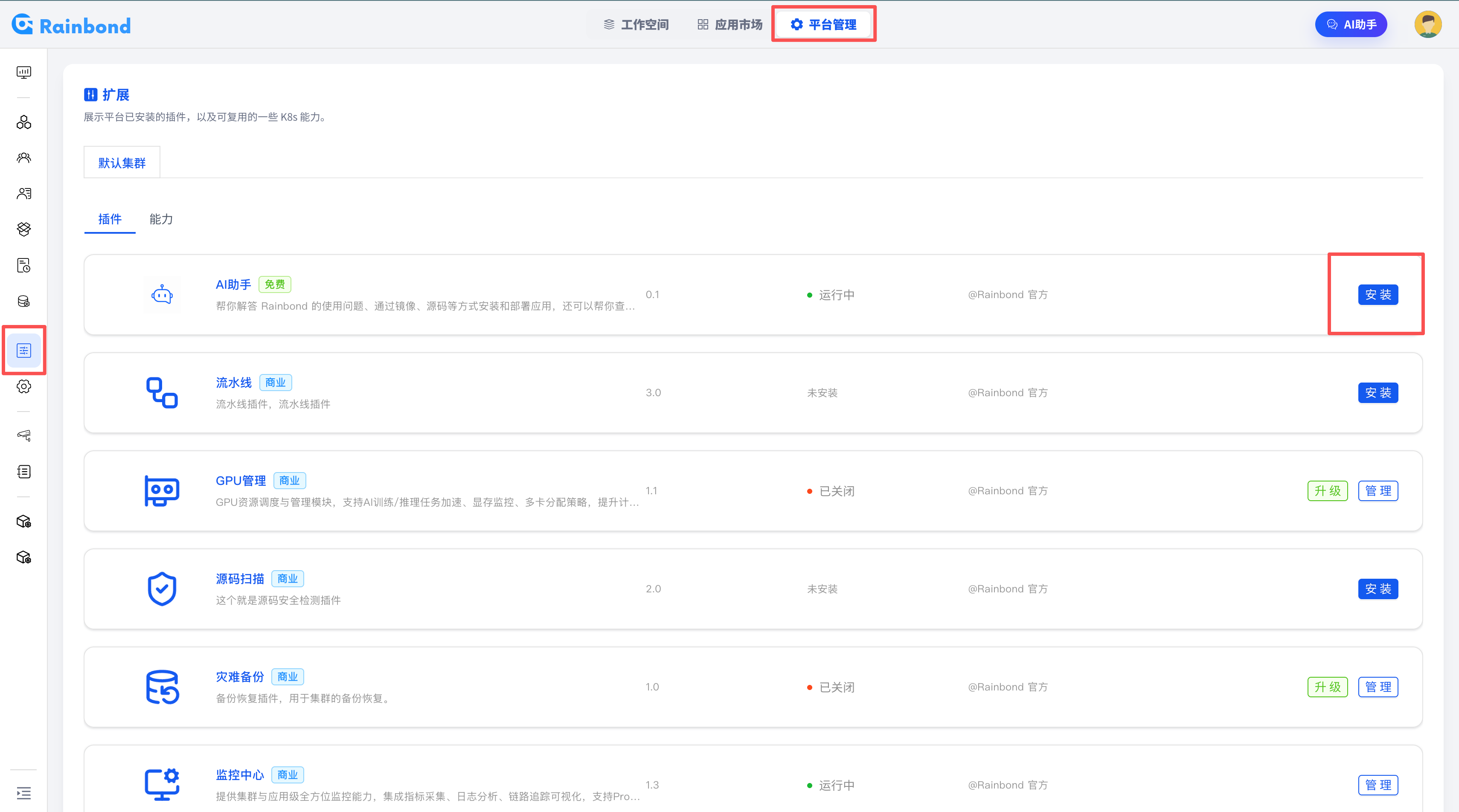The height and width of the screenshot is (812, 1459).
Task: Click the 扩展 heading icon
Action: [x=90, y=95]
